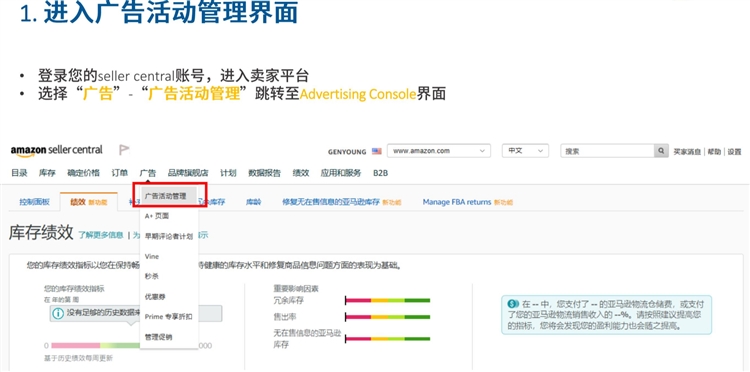Image resolution: width=750 pixels, height=372 pixels.
Task: Switch to the 控制面板 tab
Action: [x=34, y=202]
